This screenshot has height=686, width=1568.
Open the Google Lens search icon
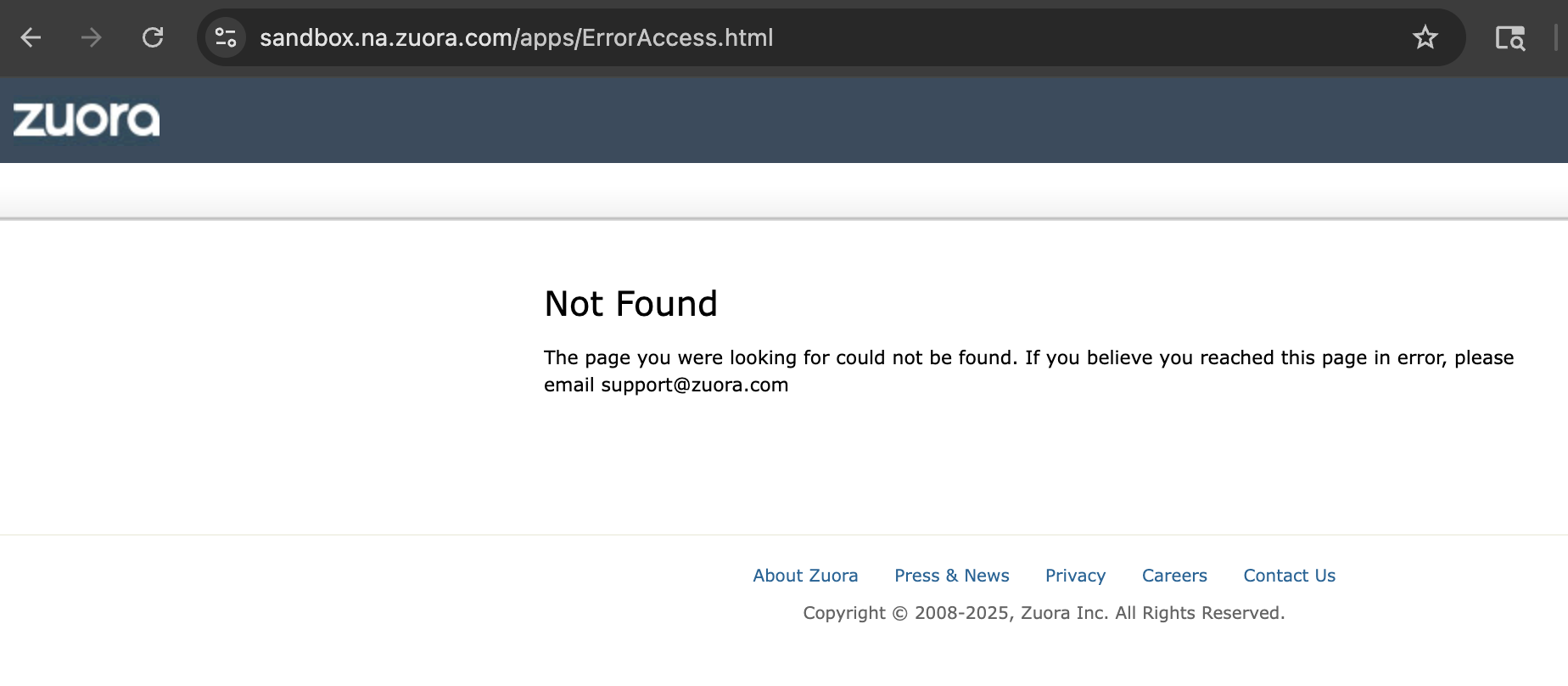[x=1509, y=37]
